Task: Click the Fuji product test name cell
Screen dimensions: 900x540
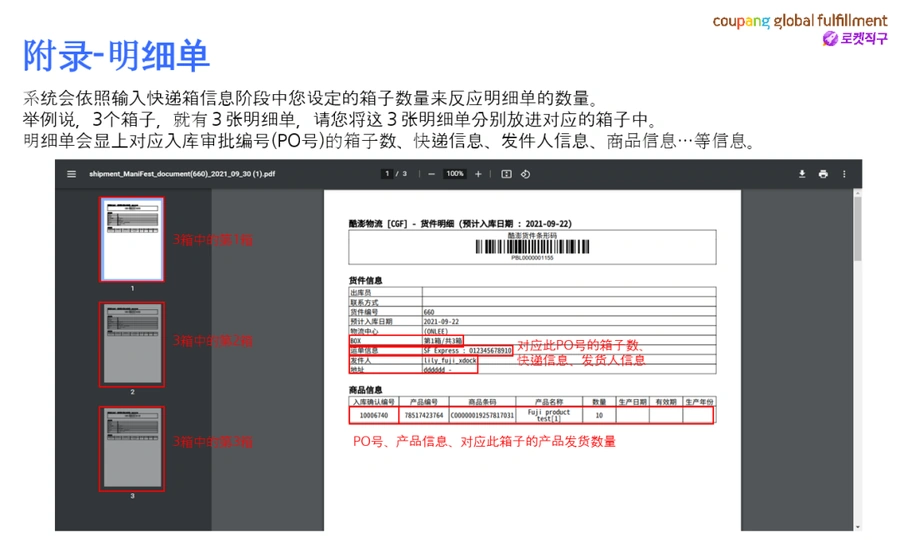Action: pos(549,415)
